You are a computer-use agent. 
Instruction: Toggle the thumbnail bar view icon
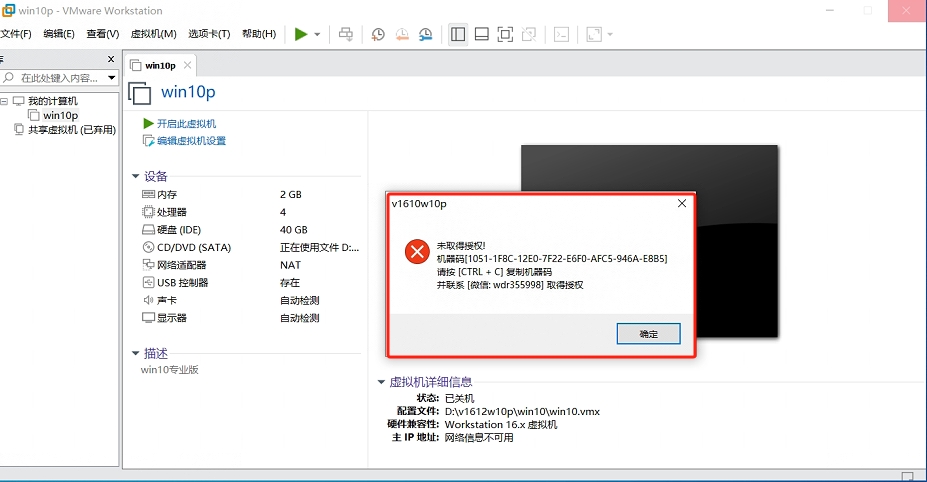coord(482,34)
